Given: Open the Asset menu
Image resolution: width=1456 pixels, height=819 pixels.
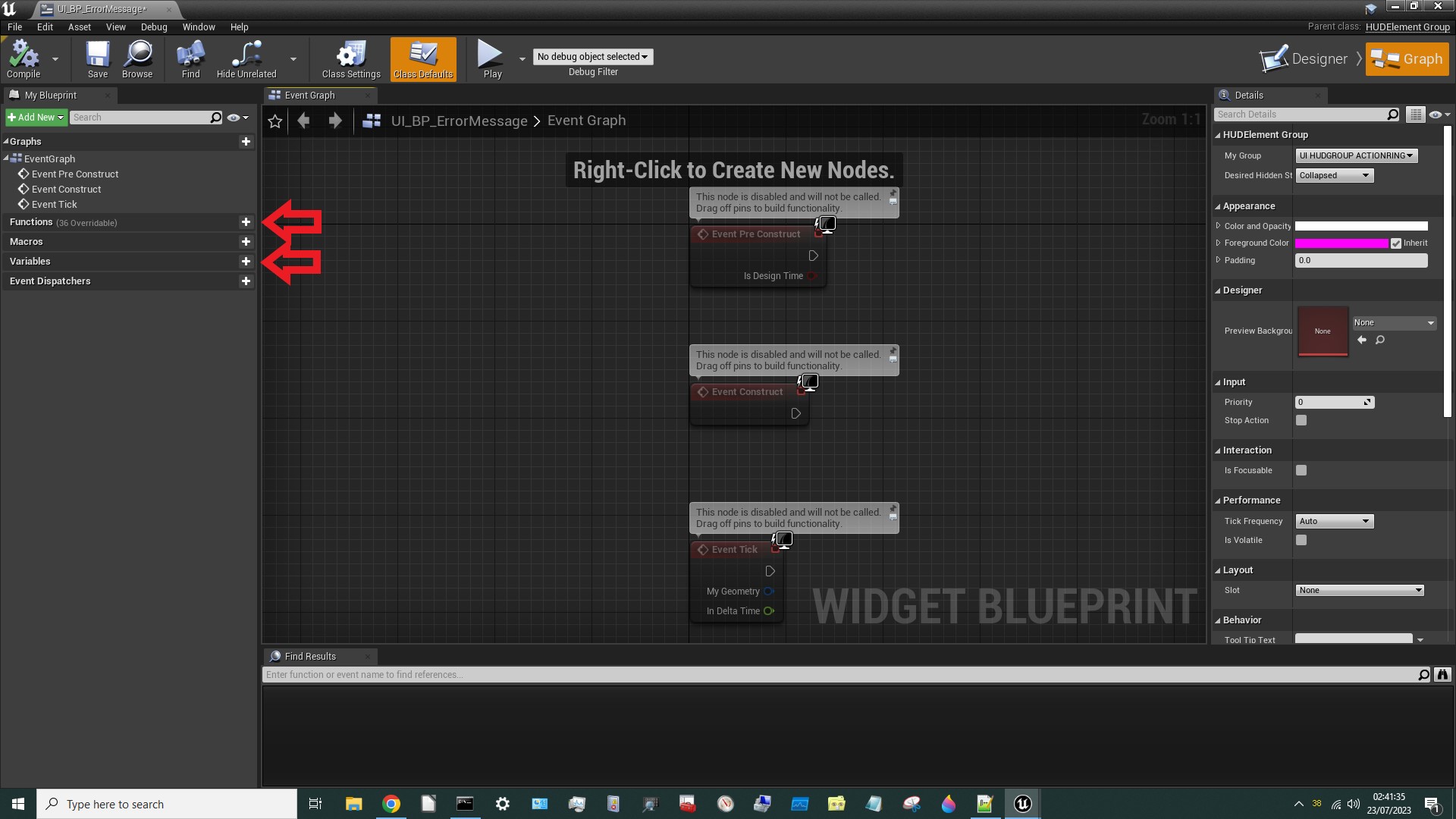Looking at the screenshot, I should (x=80, y=27).
